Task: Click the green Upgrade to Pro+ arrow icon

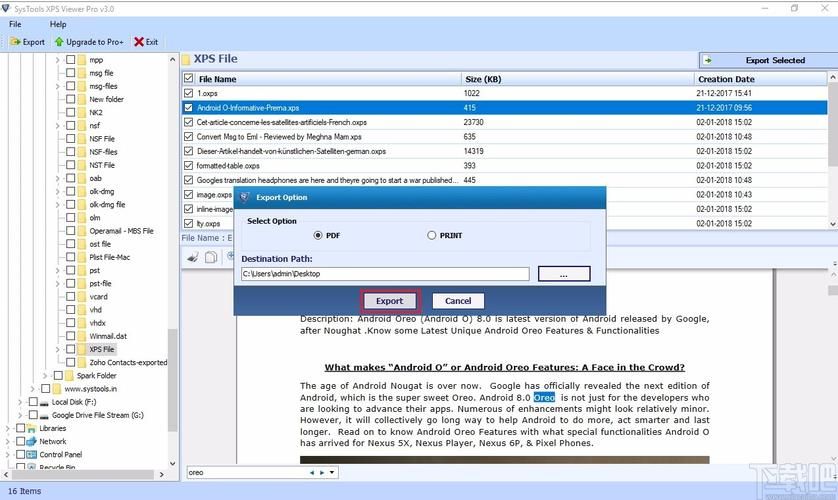Action: (x=59, y=42)
